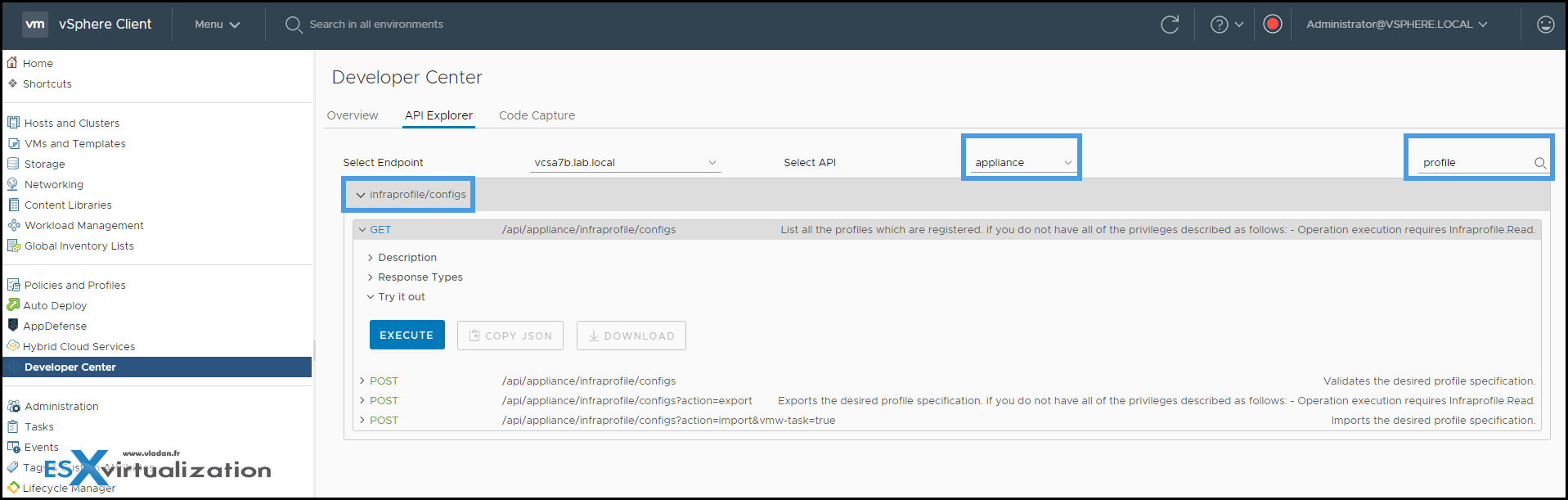The image size is (1568, 500).
Task: Click the Tasks clipboard icon
Action: [x=13, y=426]
